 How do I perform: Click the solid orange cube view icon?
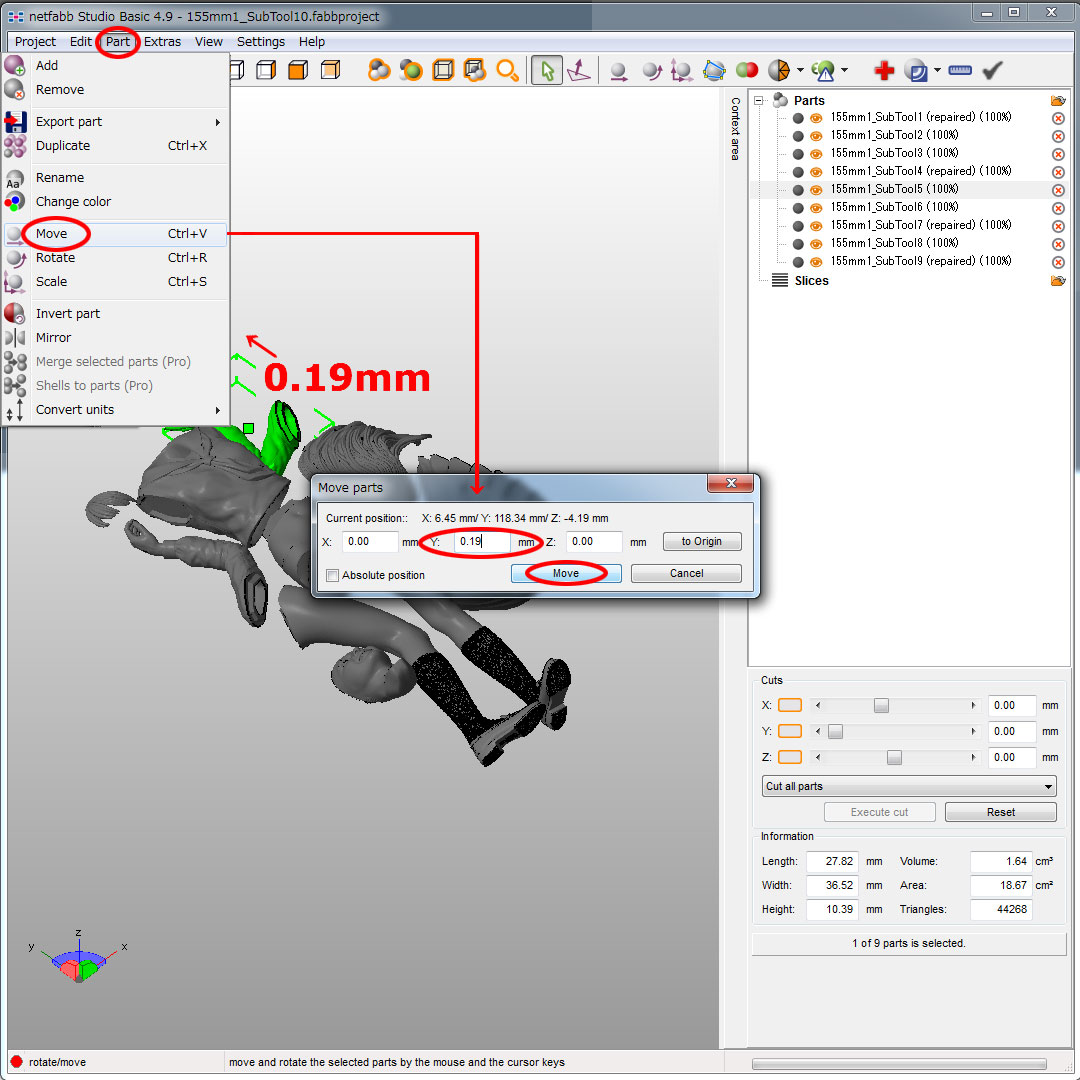(x=298, y=70)
